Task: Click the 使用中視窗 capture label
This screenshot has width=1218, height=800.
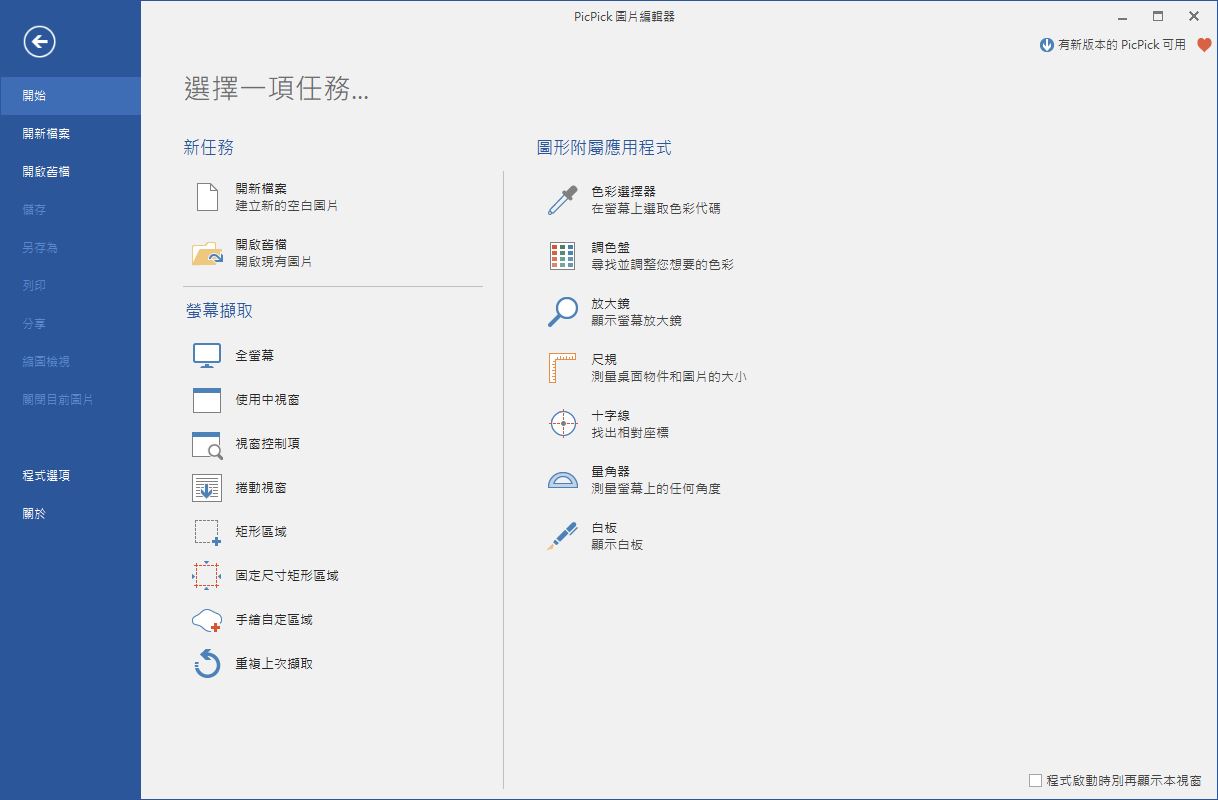Action: (x=268, y=400)
